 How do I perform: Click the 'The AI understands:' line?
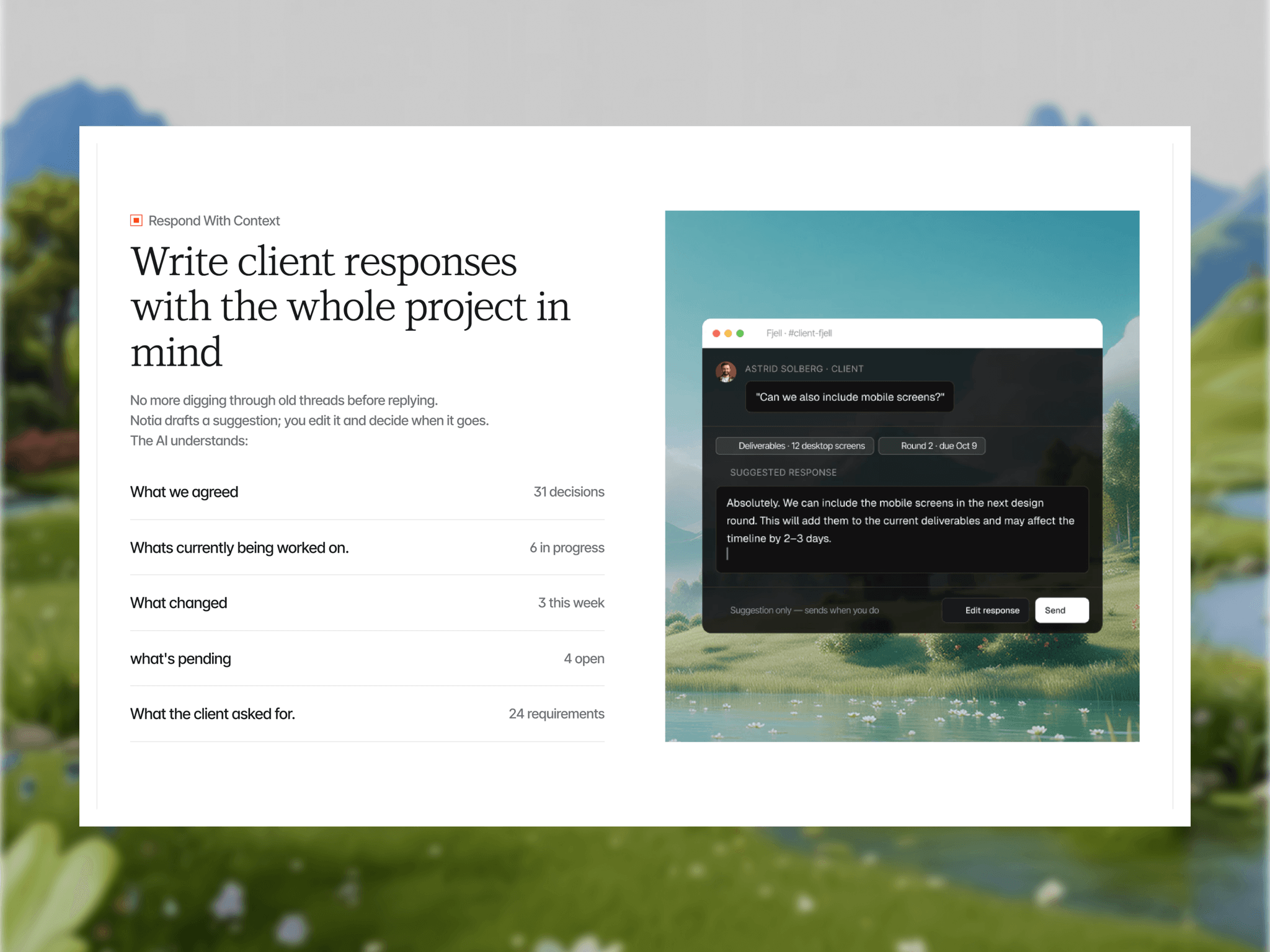coord(189,441)
